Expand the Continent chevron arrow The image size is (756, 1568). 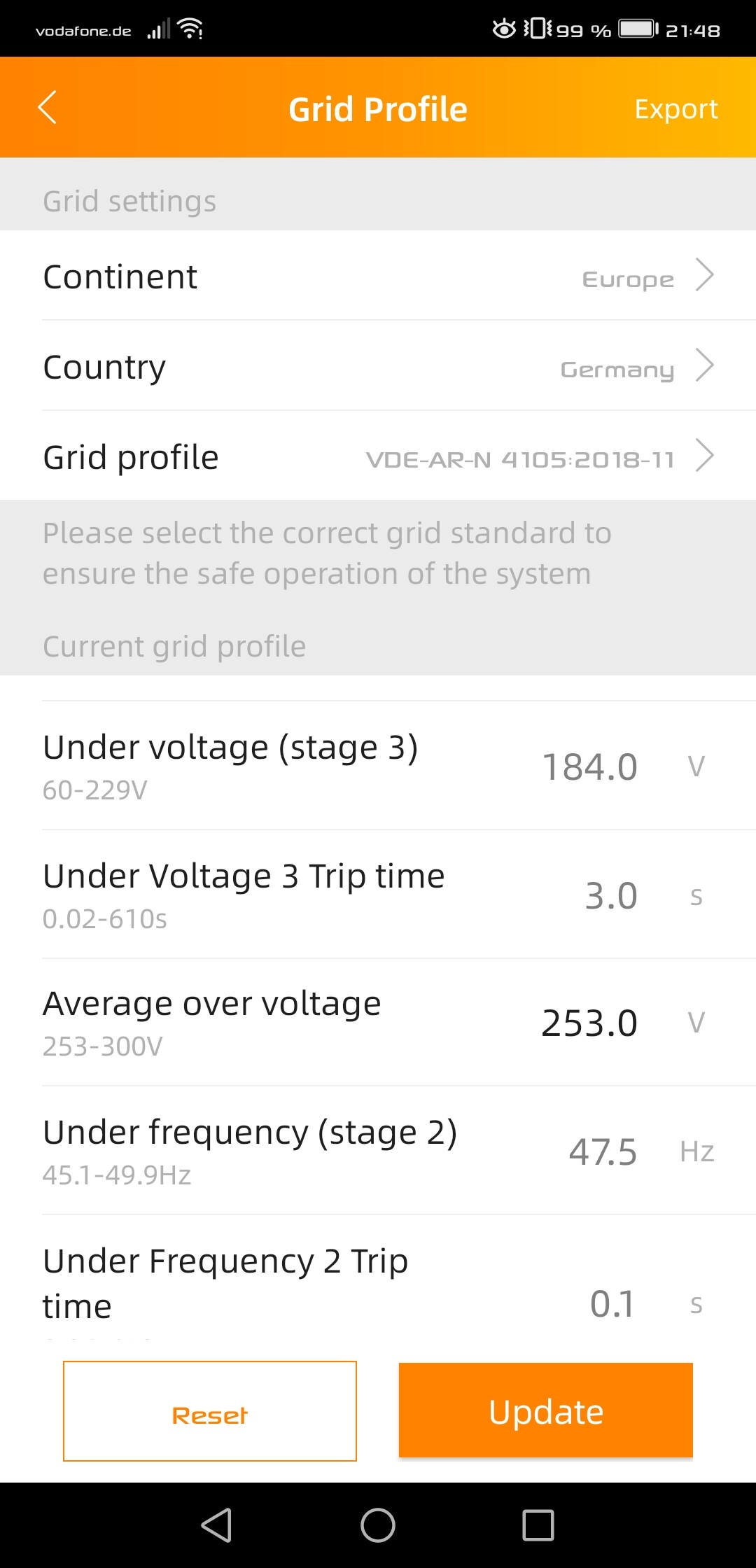point(704,275)
